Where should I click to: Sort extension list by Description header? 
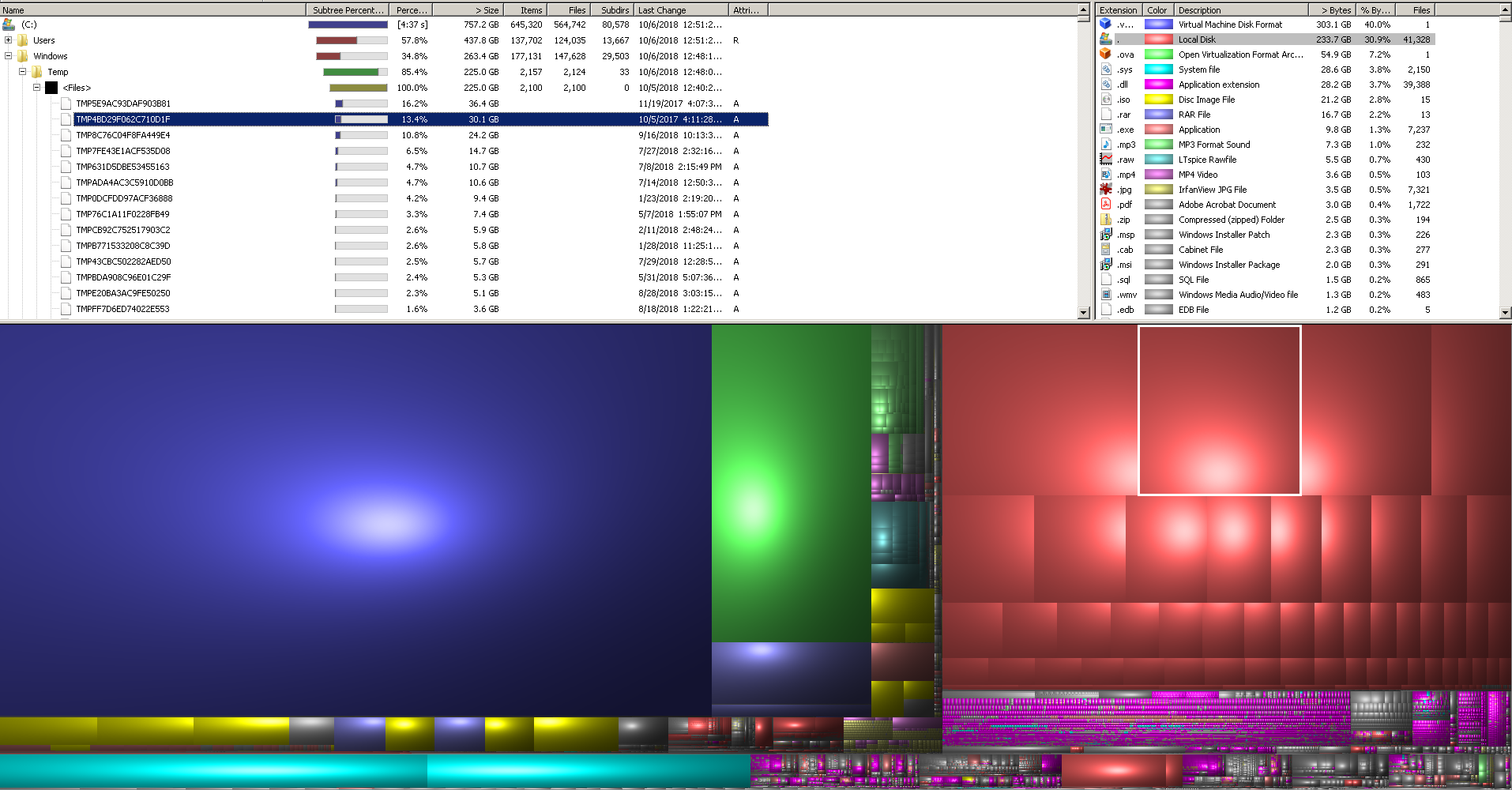click(x=1239, y=10)
